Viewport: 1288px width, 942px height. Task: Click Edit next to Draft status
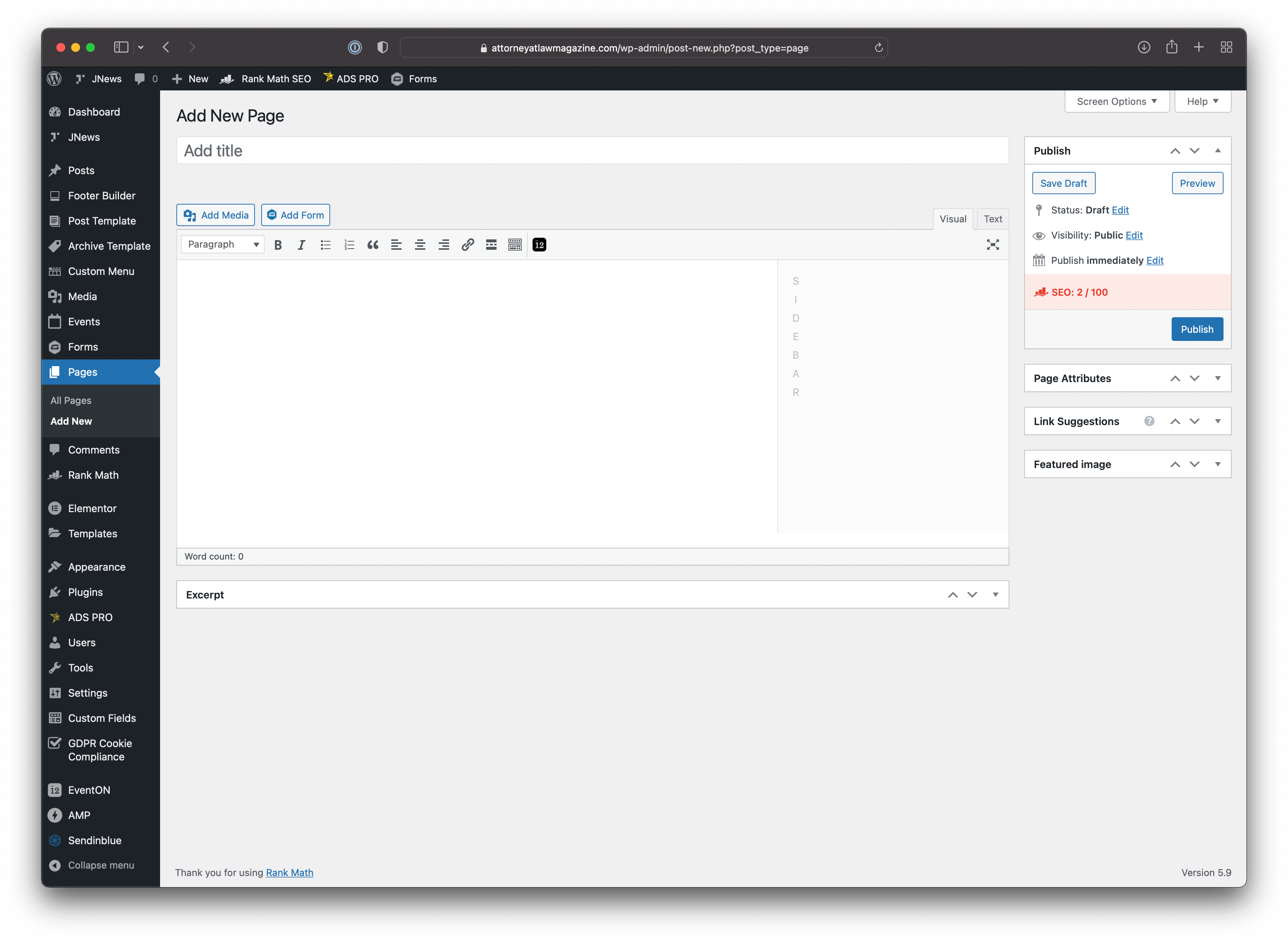coord(1120,210)
